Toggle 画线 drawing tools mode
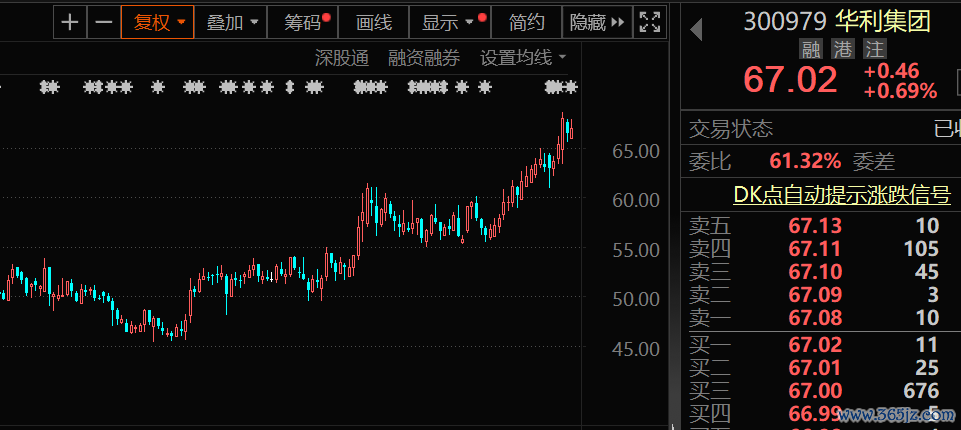961x430 pixels. coord(374,22)
